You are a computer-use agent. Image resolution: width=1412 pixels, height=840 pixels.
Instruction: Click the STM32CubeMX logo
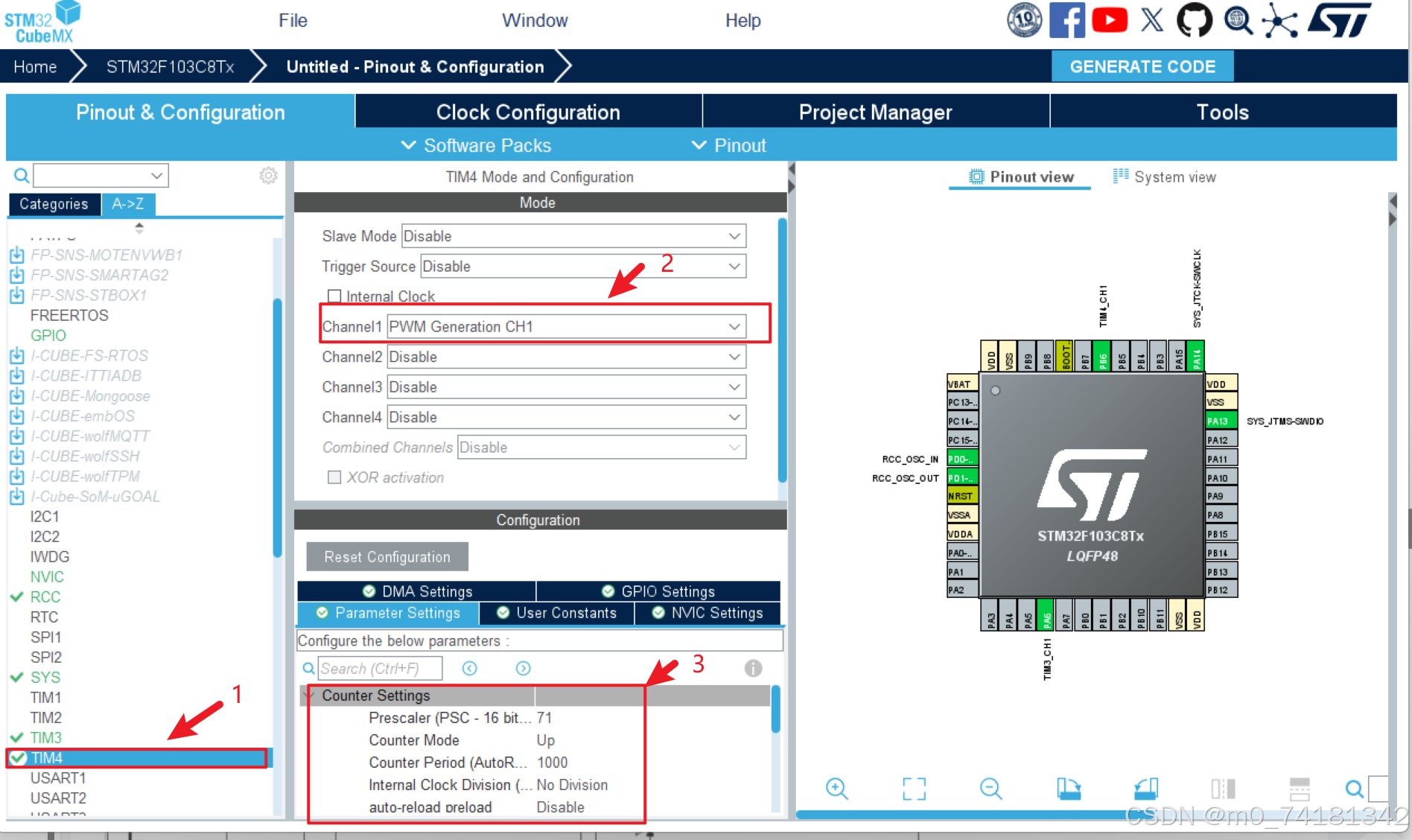pyautogui.click(x=42, y=23)
